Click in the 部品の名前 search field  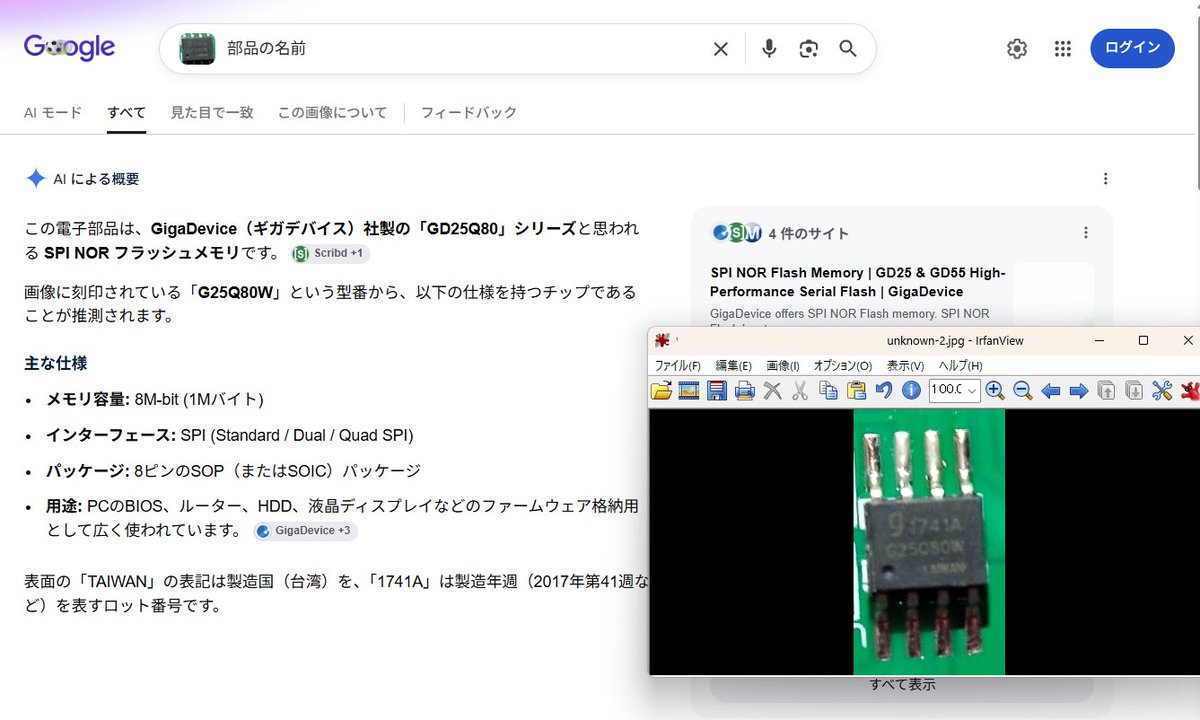460,49
